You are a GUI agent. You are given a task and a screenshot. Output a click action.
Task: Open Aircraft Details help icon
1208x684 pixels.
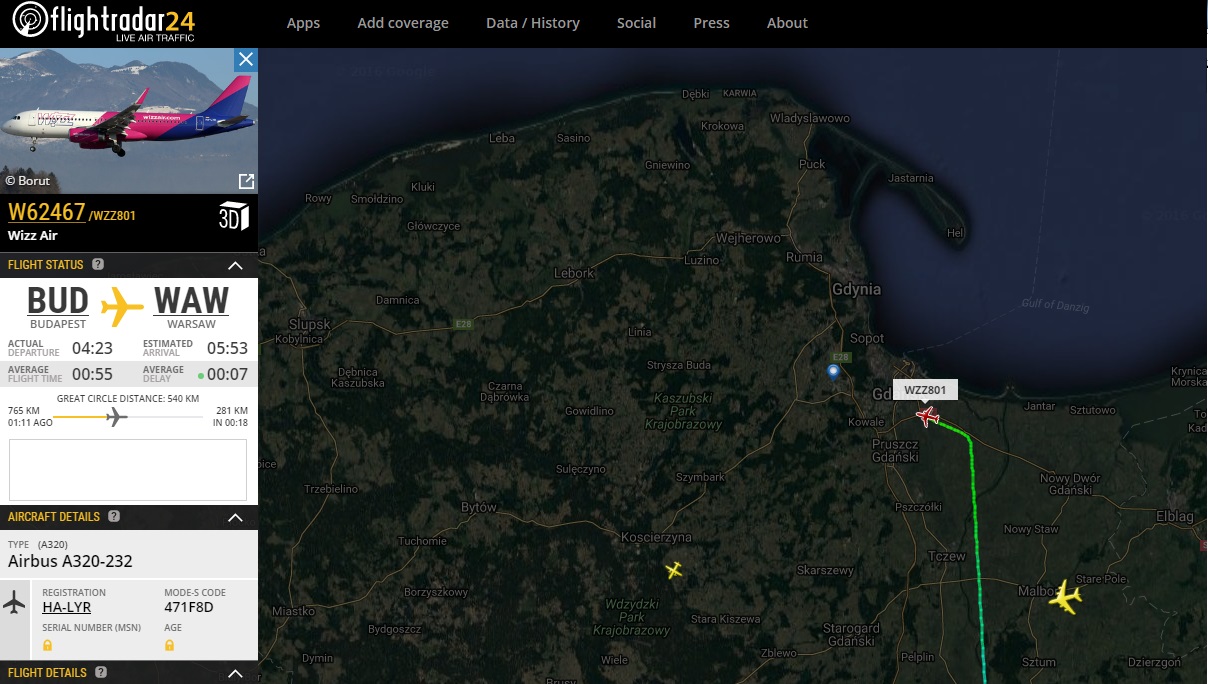click(114, 517)
